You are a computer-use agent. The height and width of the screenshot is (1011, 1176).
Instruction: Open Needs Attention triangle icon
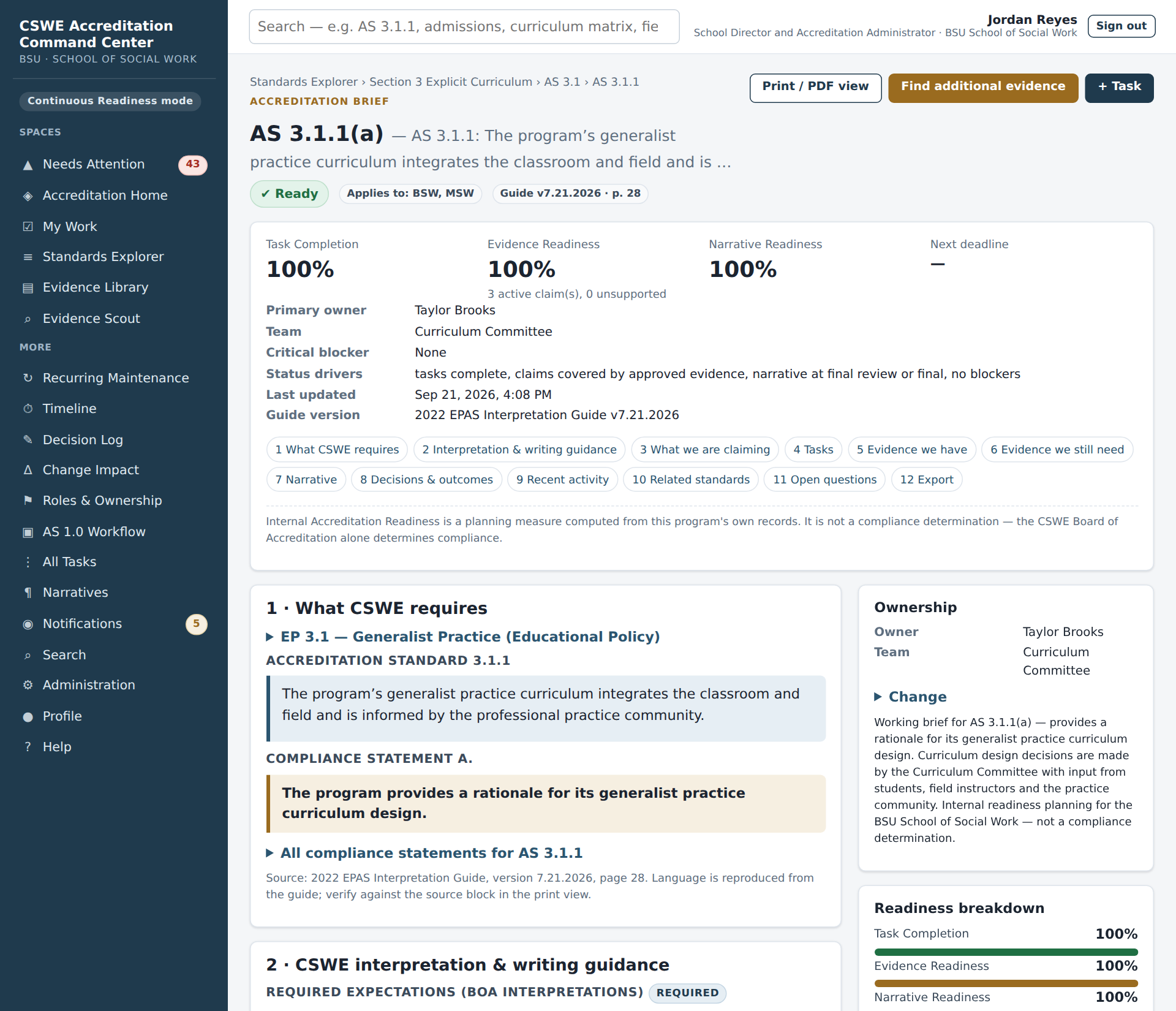tap(28, 165)
